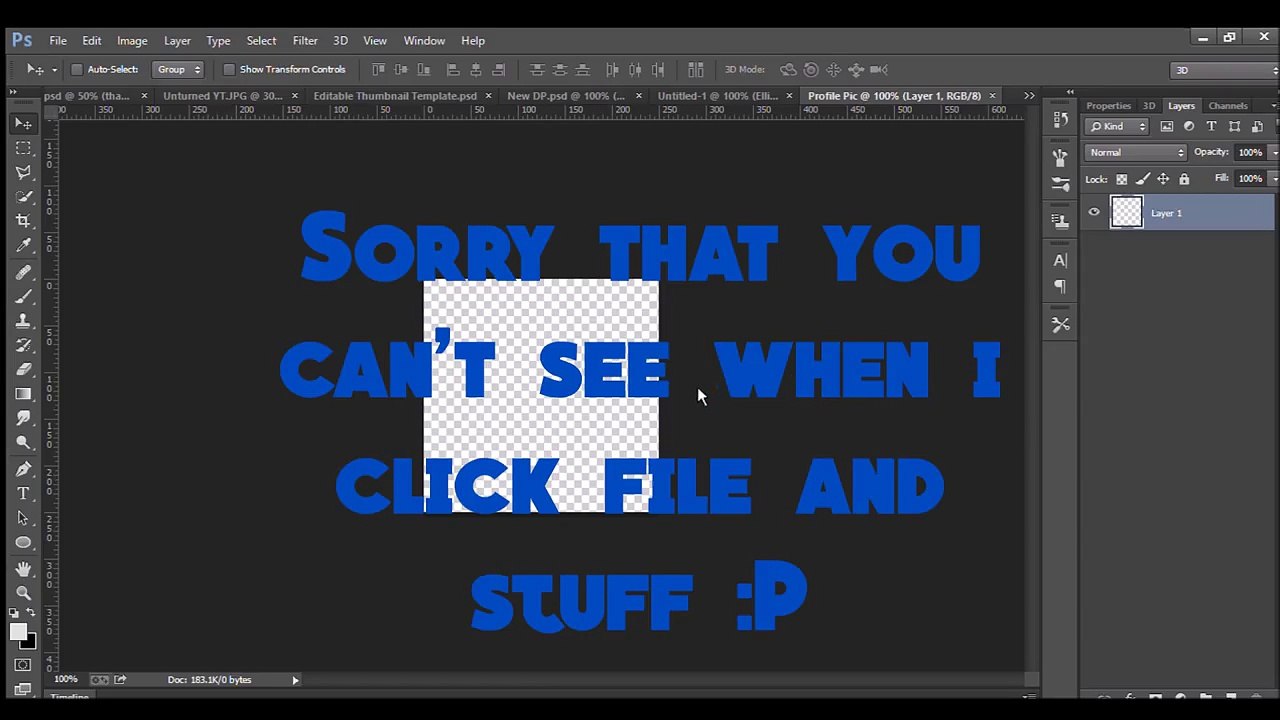
Task: Select the Layer 1 thumbnail
Action: tap(1127, 213)
